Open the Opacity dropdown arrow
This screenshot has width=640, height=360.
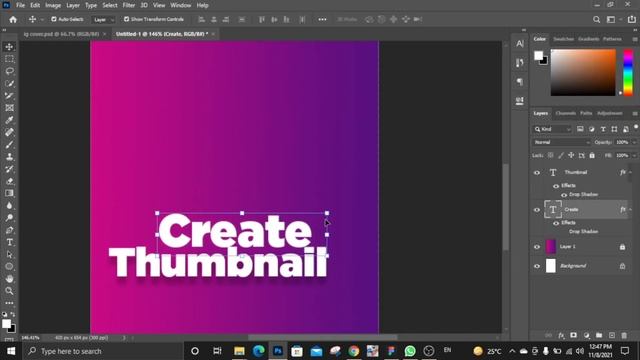634,142
